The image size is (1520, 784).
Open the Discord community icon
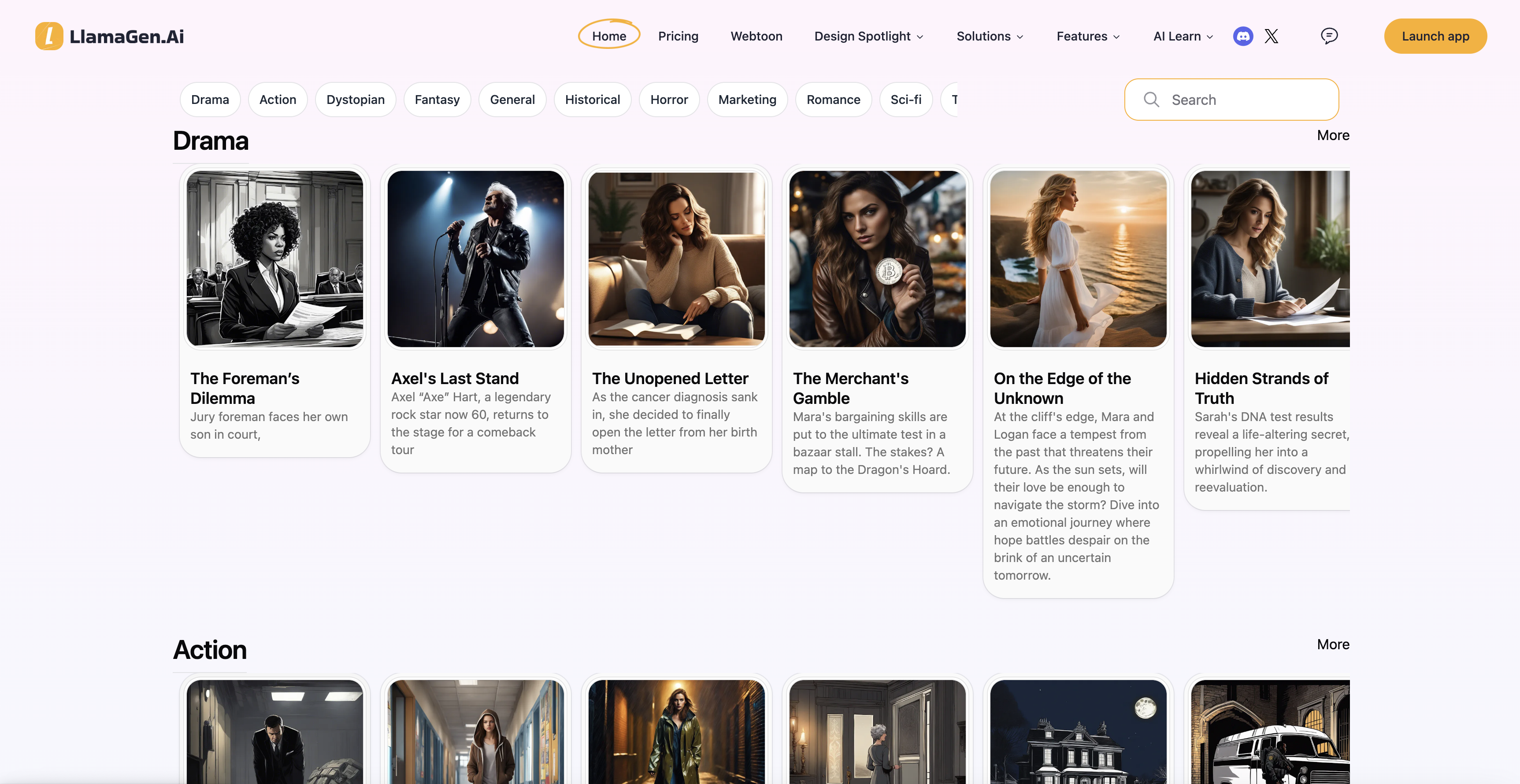tap(1243, 36)
